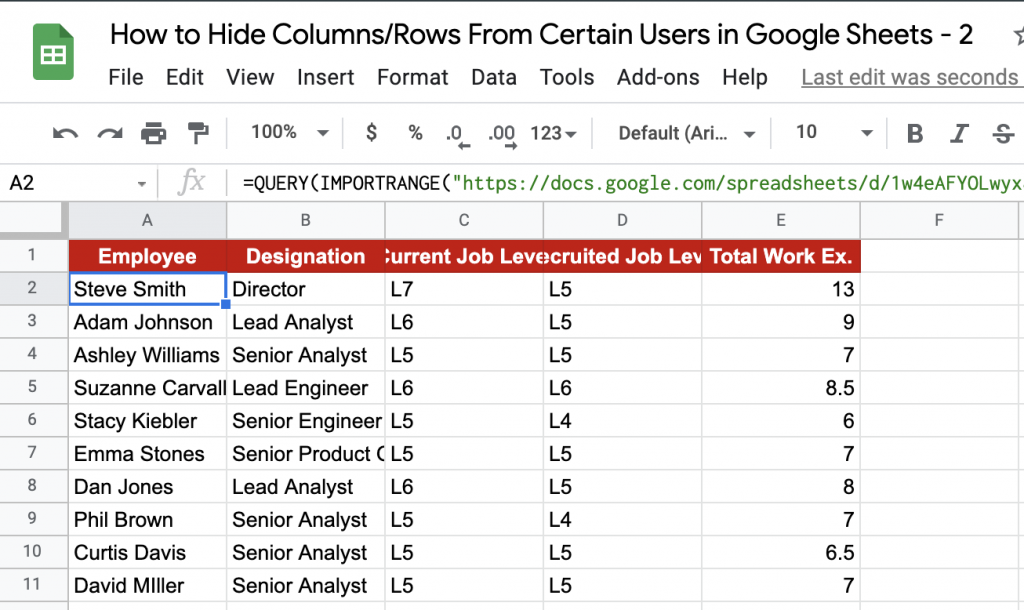Screen dimensions: 1024x610
Task: Click the print icon
Action: tap(153, 133)
